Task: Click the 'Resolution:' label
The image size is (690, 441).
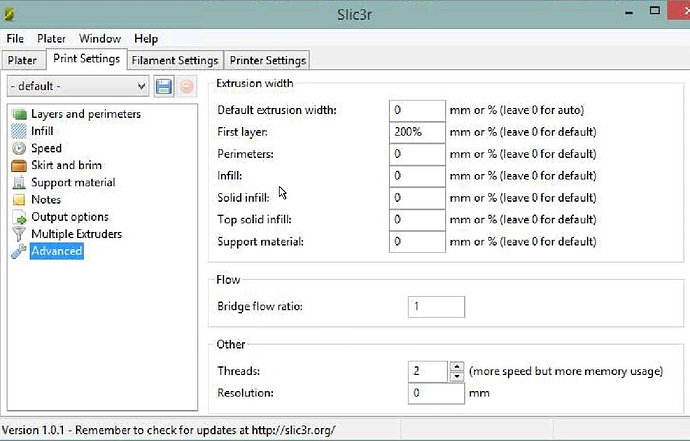Action: tap(245, 393)
